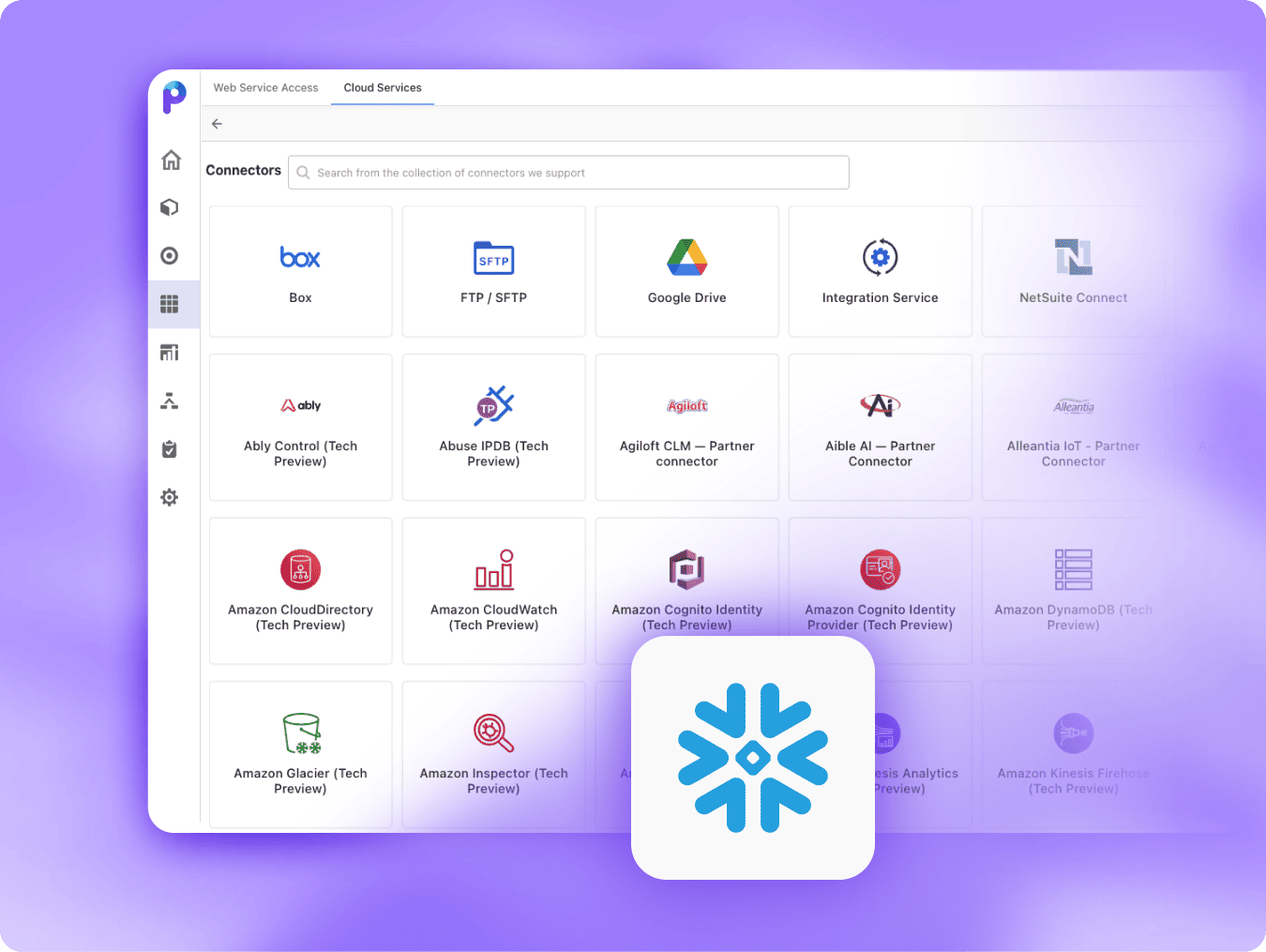The width and height of the screenshot is (1266, 952).
Task: Select the Cloud Services tab
Action: point(383,87)
